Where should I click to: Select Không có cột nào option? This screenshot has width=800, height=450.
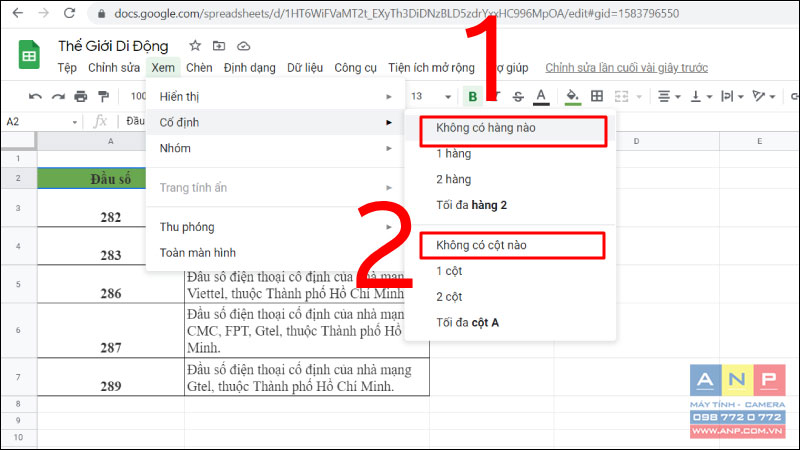[512, 245]
